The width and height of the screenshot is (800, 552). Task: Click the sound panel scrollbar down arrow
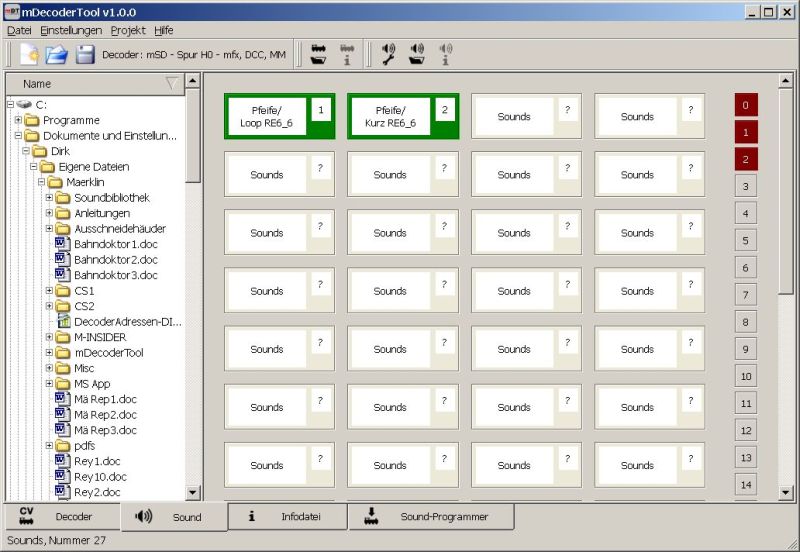(785, 492)
